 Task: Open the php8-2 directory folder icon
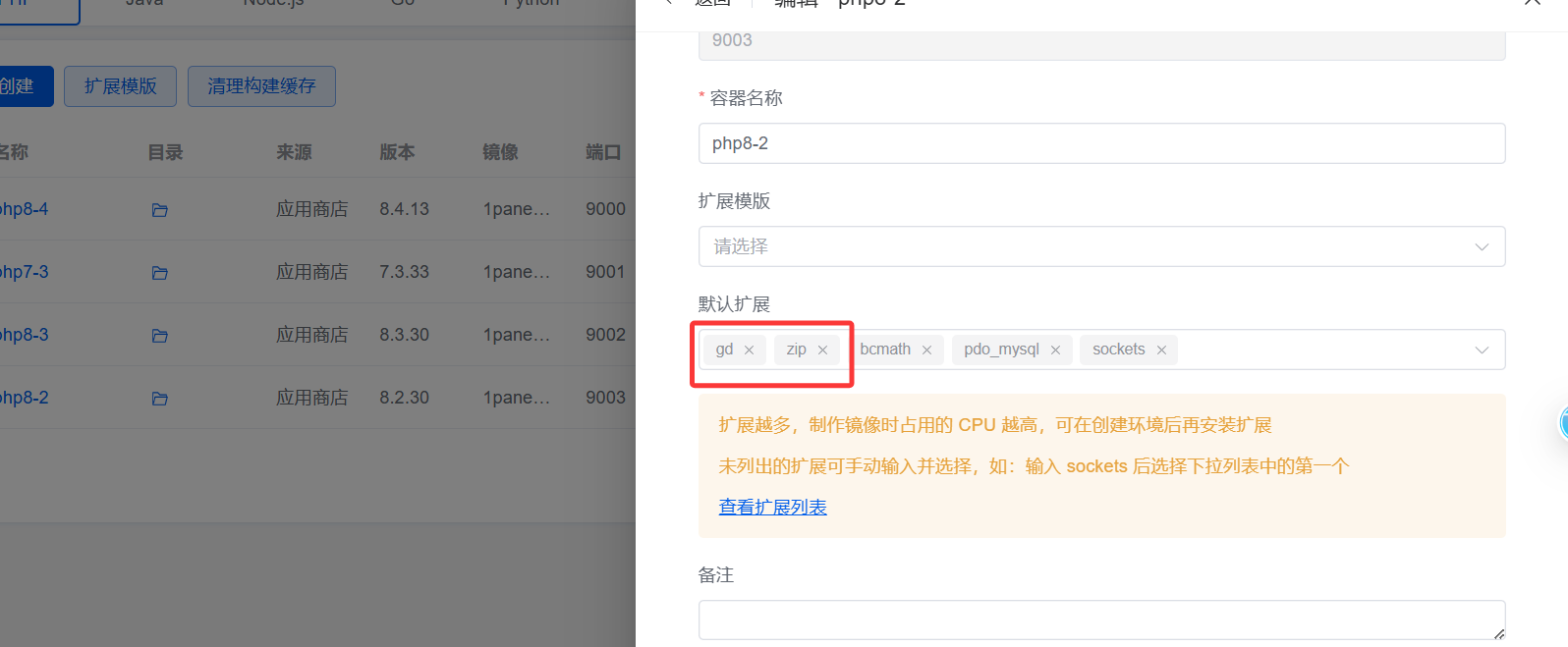click(x=160, y=399)
